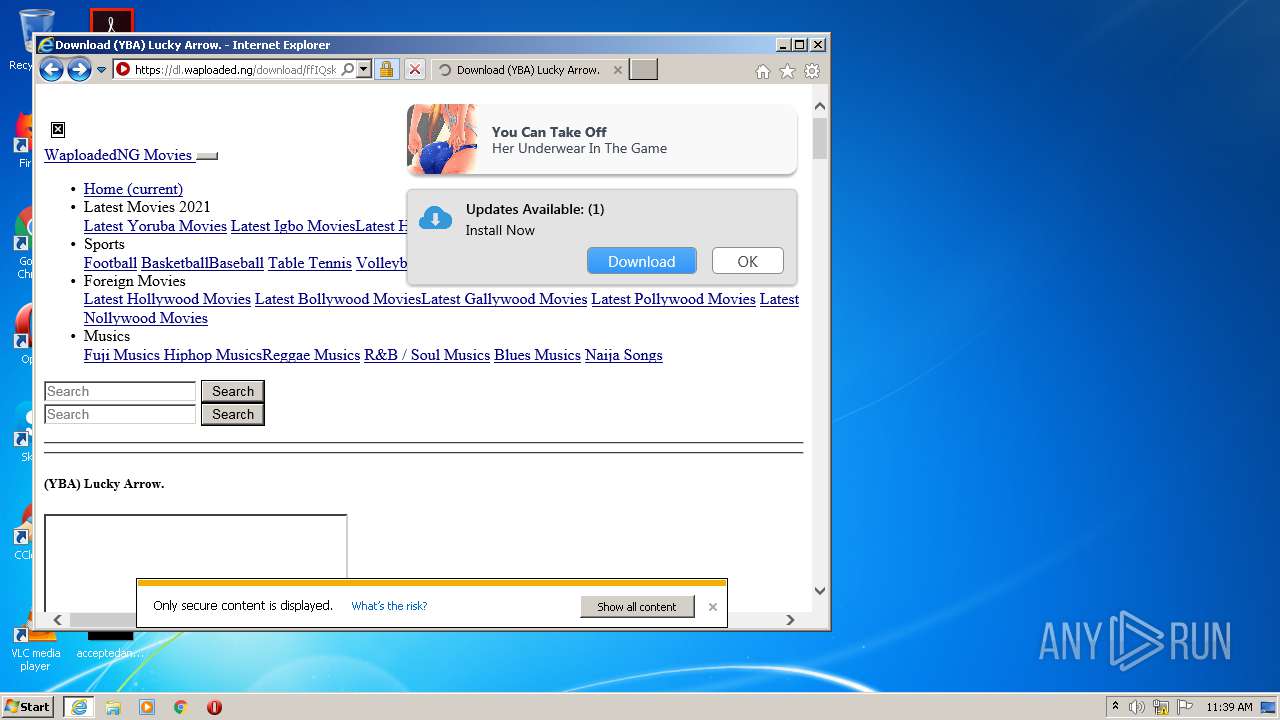Open R&B / Soul Musics link
1280x720 pixels.
click(427, 355)
